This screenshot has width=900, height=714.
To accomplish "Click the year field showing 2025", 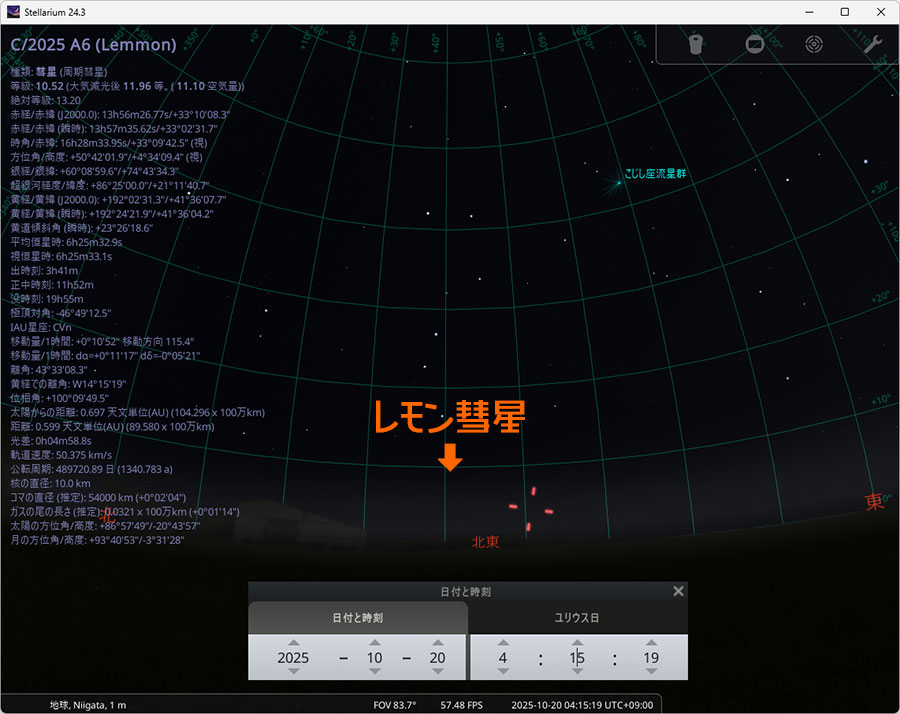I will (293, 658).
